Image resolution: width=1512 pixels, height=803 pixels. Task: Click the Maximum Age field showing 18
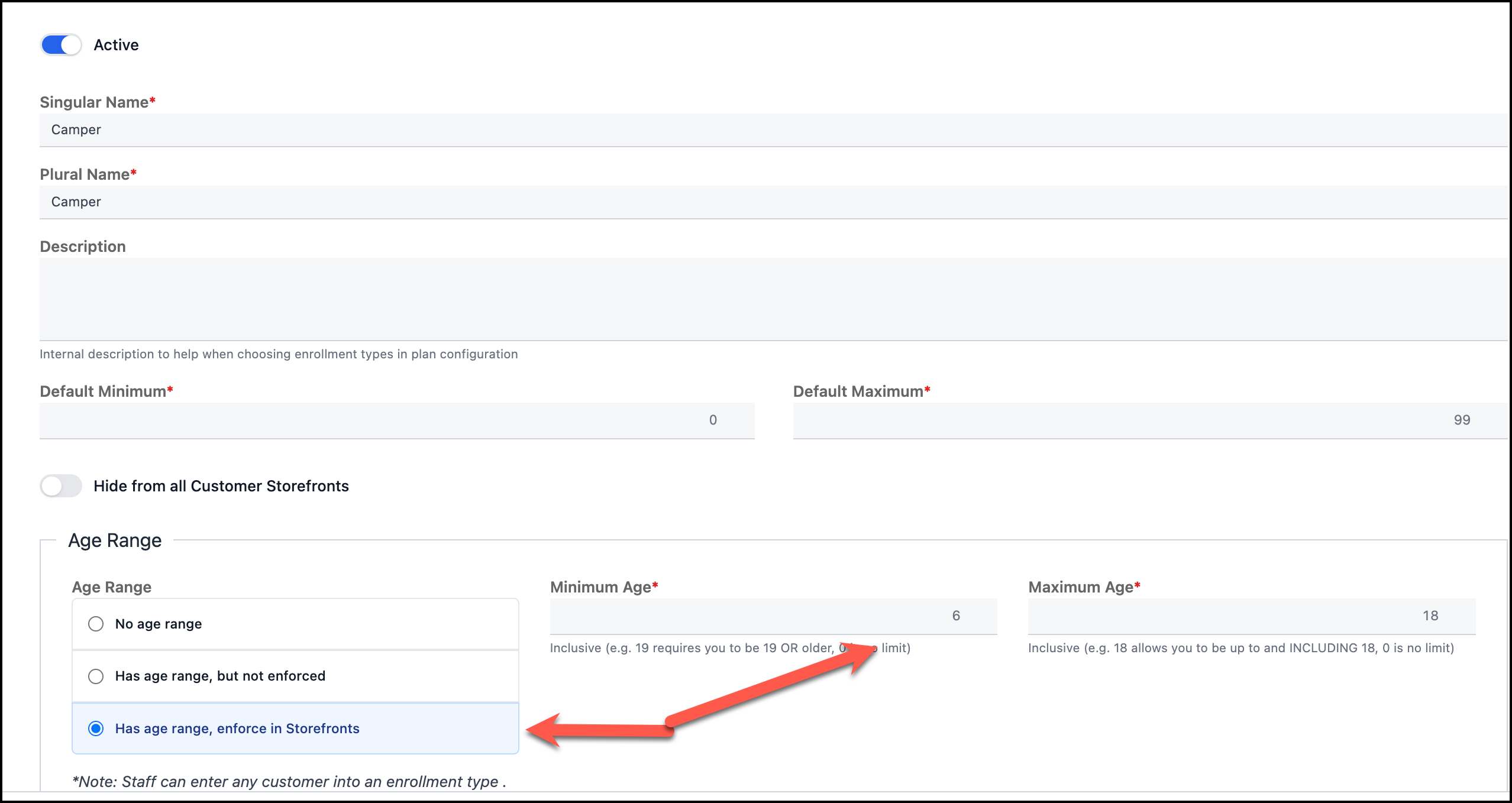[x=1251, y=616]
